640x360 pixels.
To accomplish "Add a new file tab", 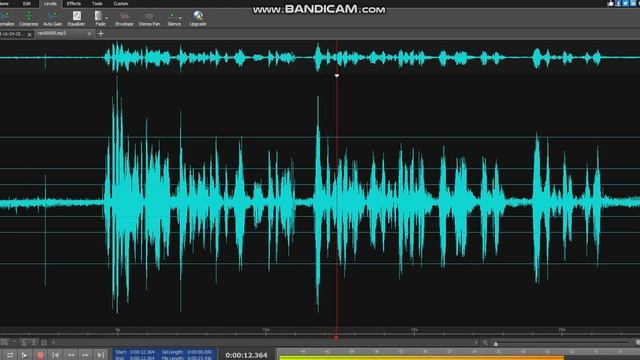I will click(x=101, y=33).
